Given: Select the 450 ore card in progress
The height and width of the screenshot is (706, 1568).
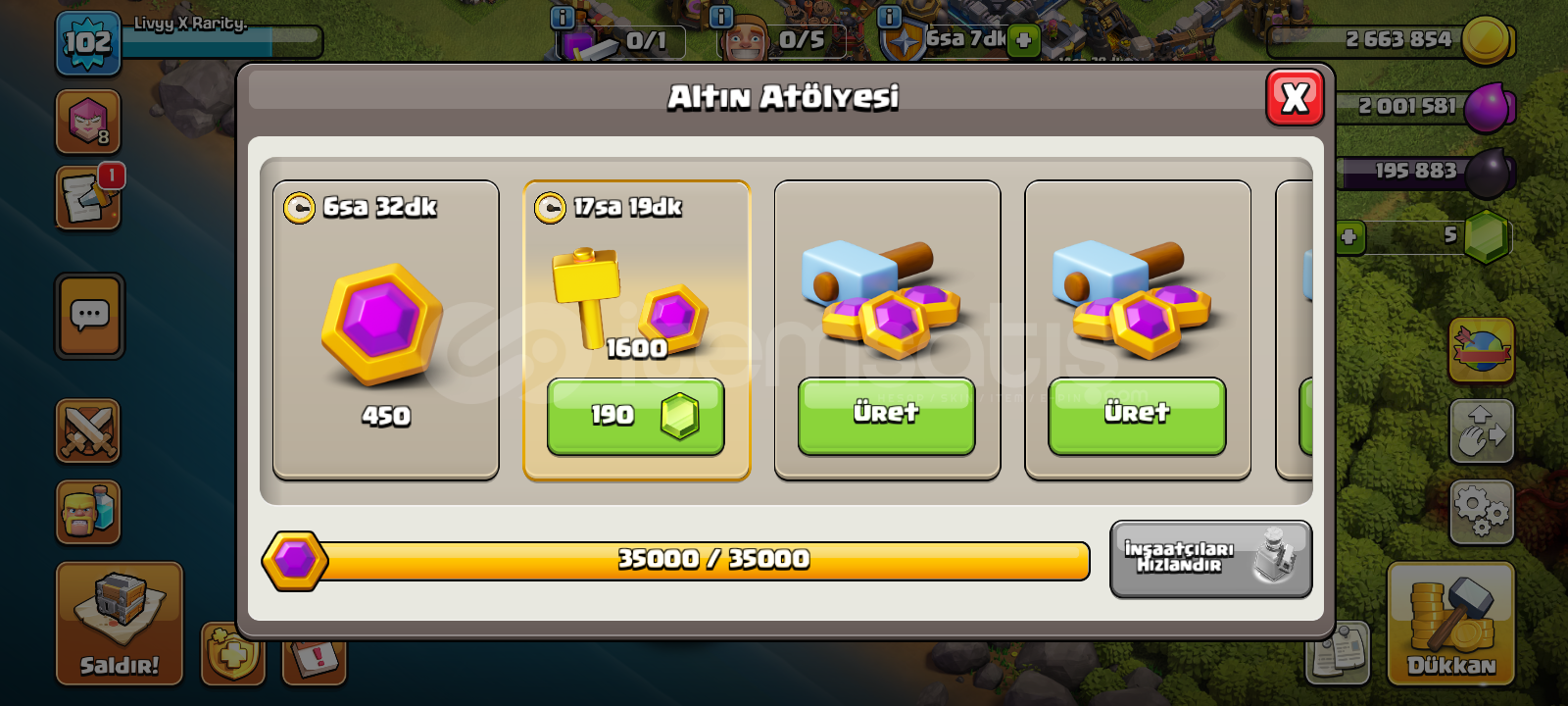Looking at the screenshot, I should pos(386,330).
